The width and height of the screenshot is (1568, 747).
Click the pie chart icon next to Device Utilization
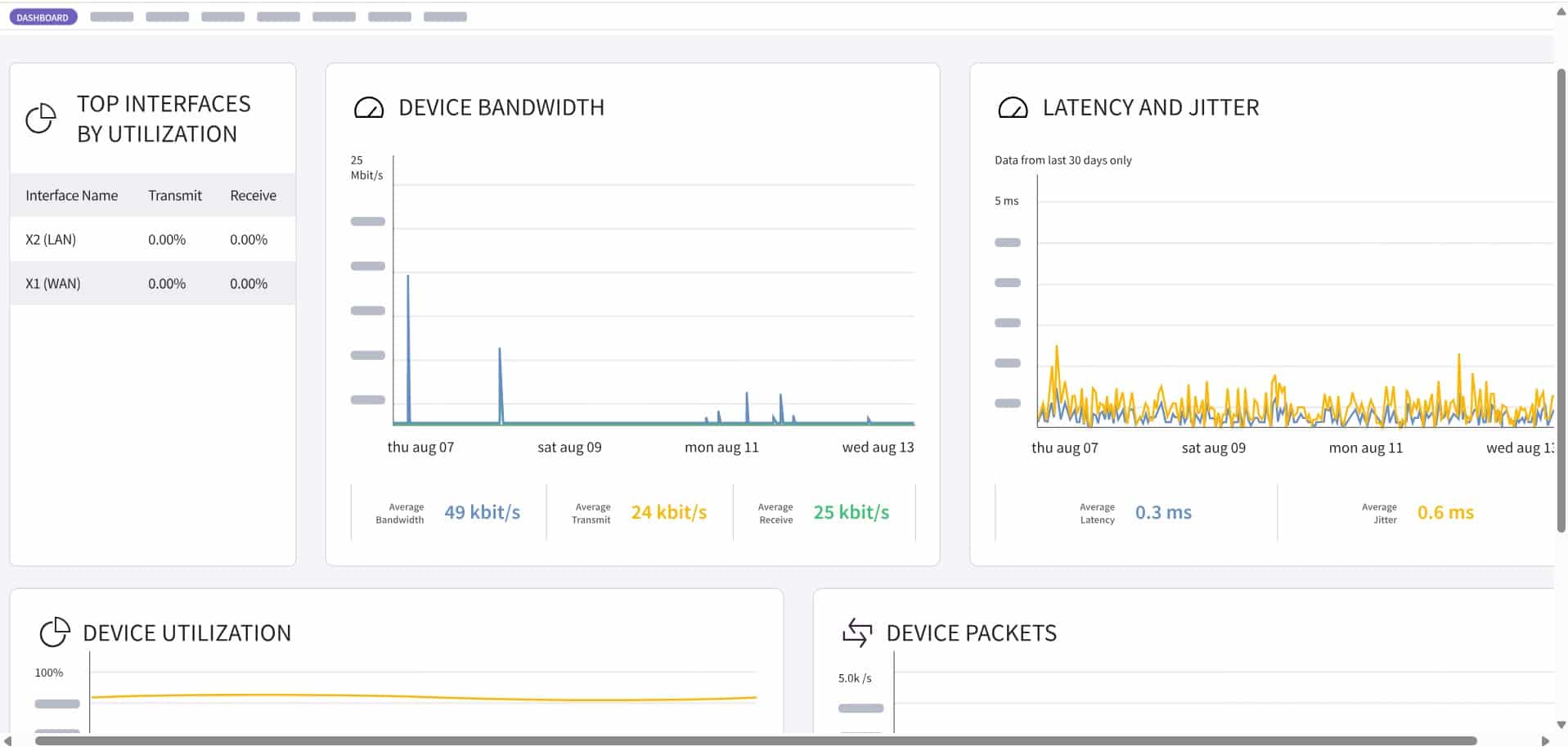point(54,632)
